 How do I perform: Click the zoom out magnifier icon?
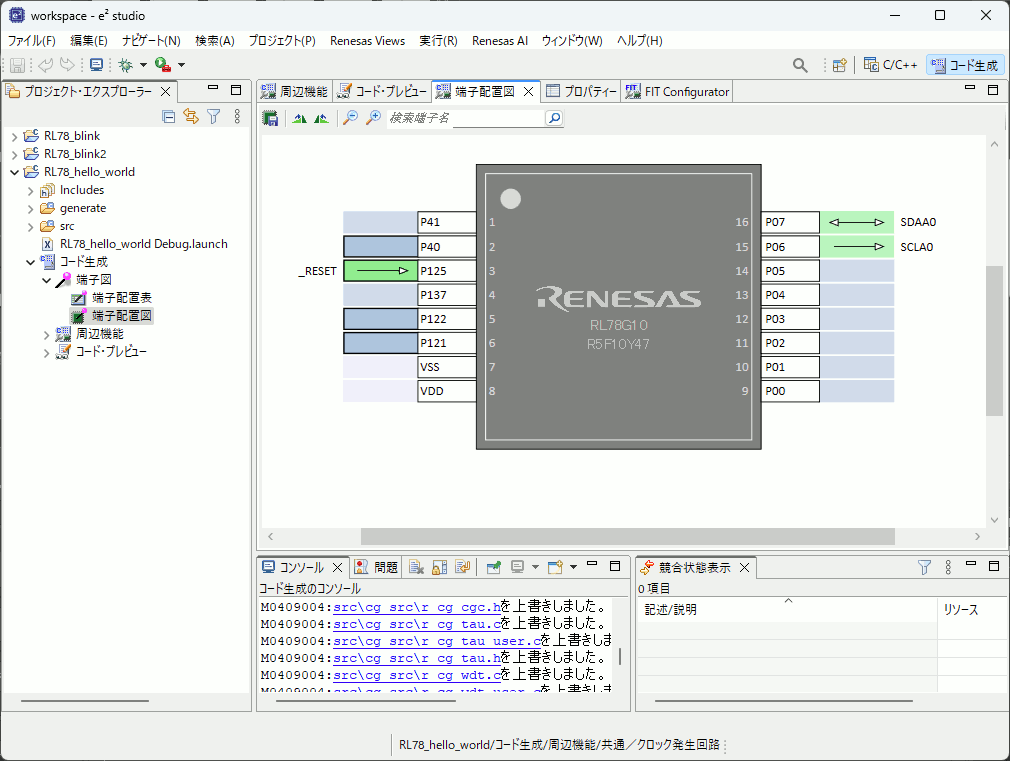pyautogui.click(x=350, y=118)
